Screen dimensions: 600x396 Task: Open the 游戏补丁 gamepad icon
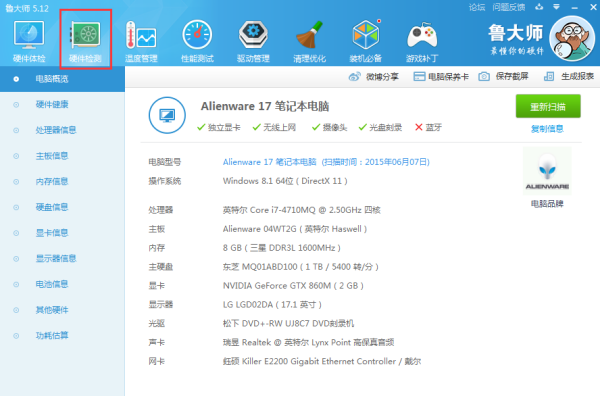422,35
